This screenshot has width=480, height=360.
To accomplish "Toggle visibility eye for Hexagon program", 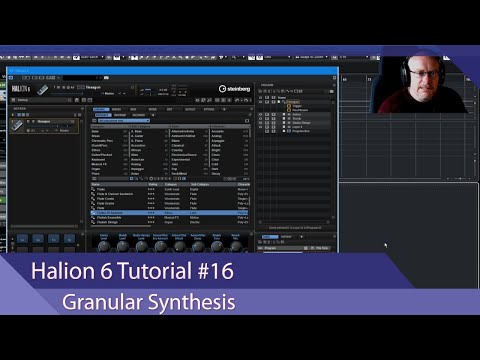I will click(x=261, y=102).
